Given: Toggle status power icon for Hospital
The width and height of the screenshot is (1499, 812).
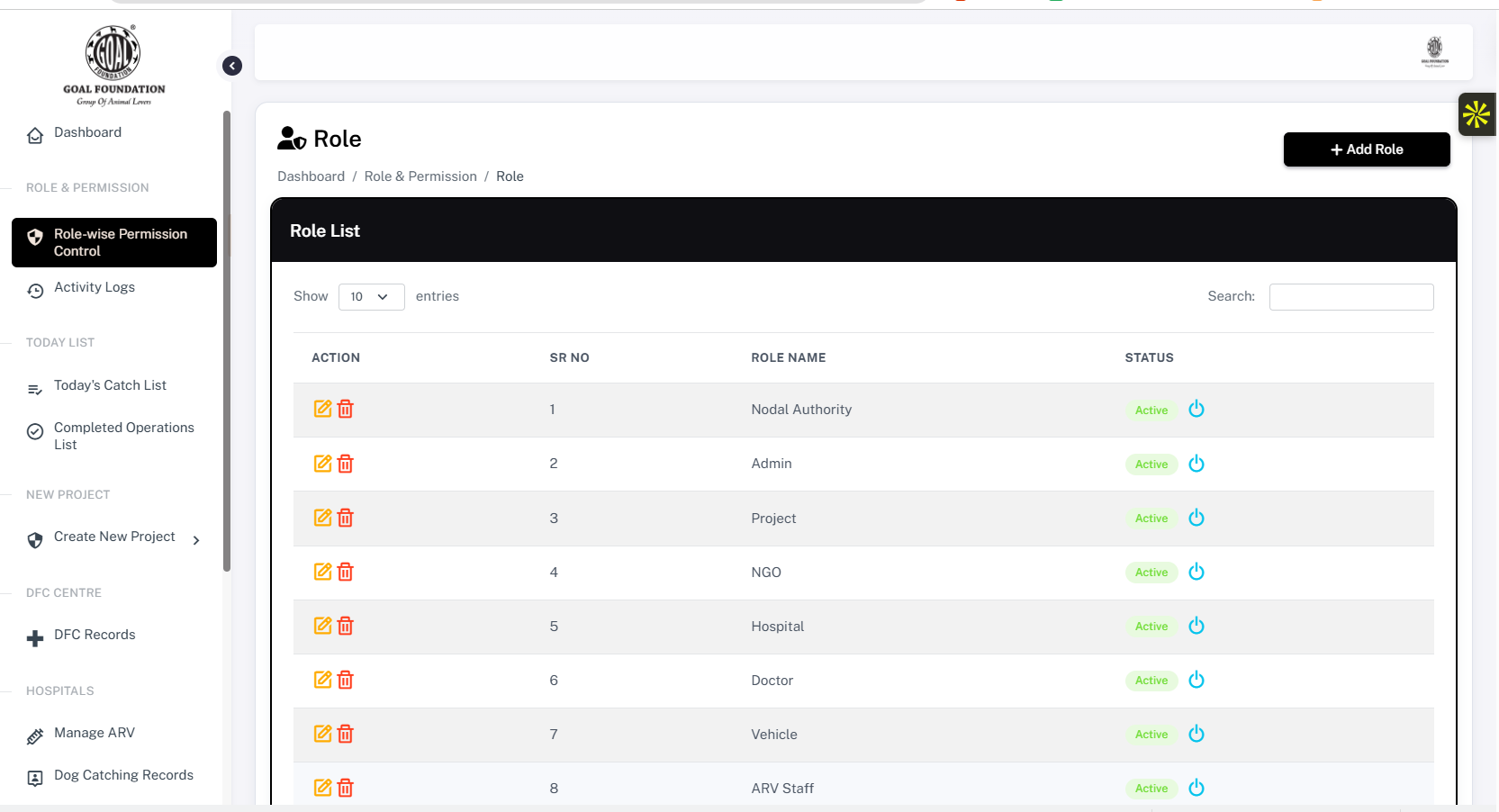Looking at the screenshot, I should click(x=1196, y=626).
